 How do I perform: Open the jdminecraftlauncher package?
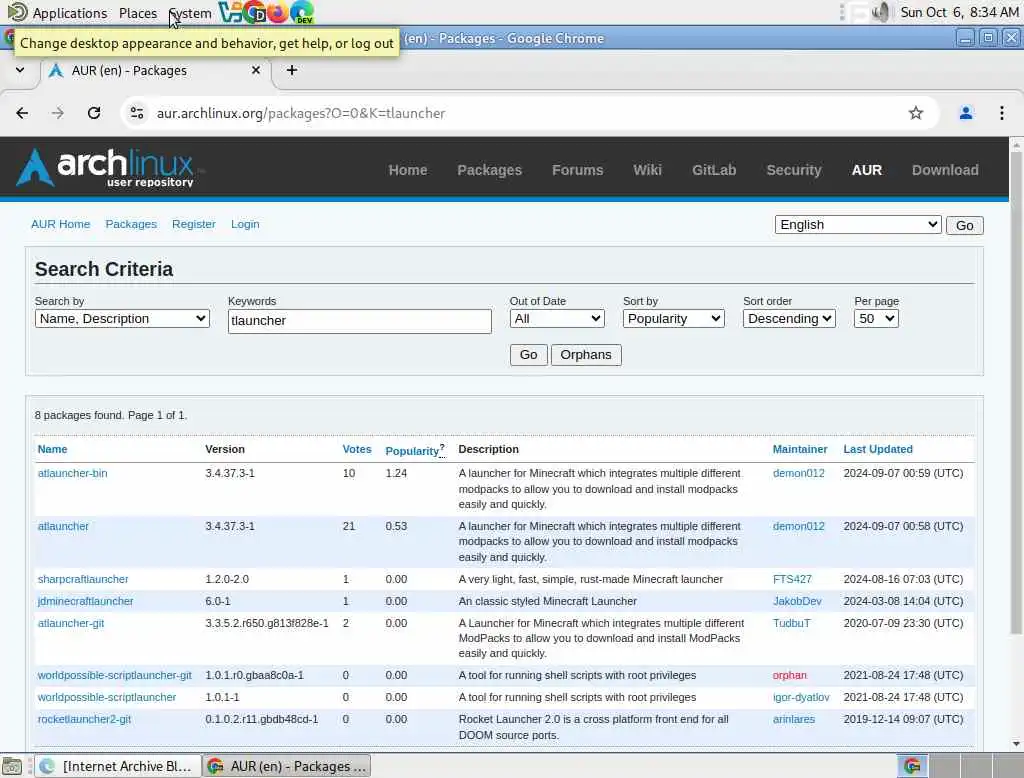click(86, 601)
